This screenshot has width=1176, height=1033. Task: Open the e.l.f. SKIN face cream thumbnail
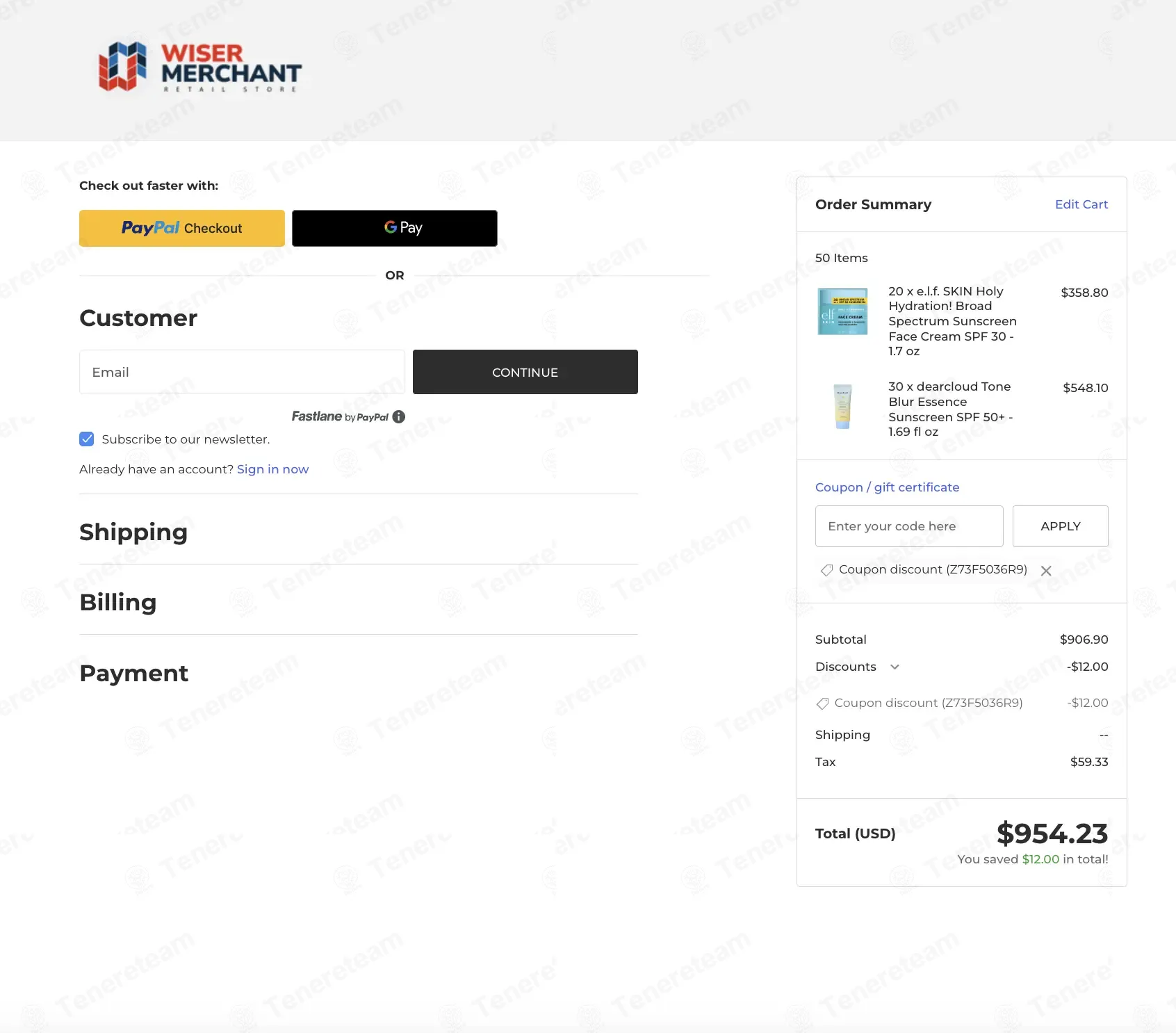tap(842, 311)
